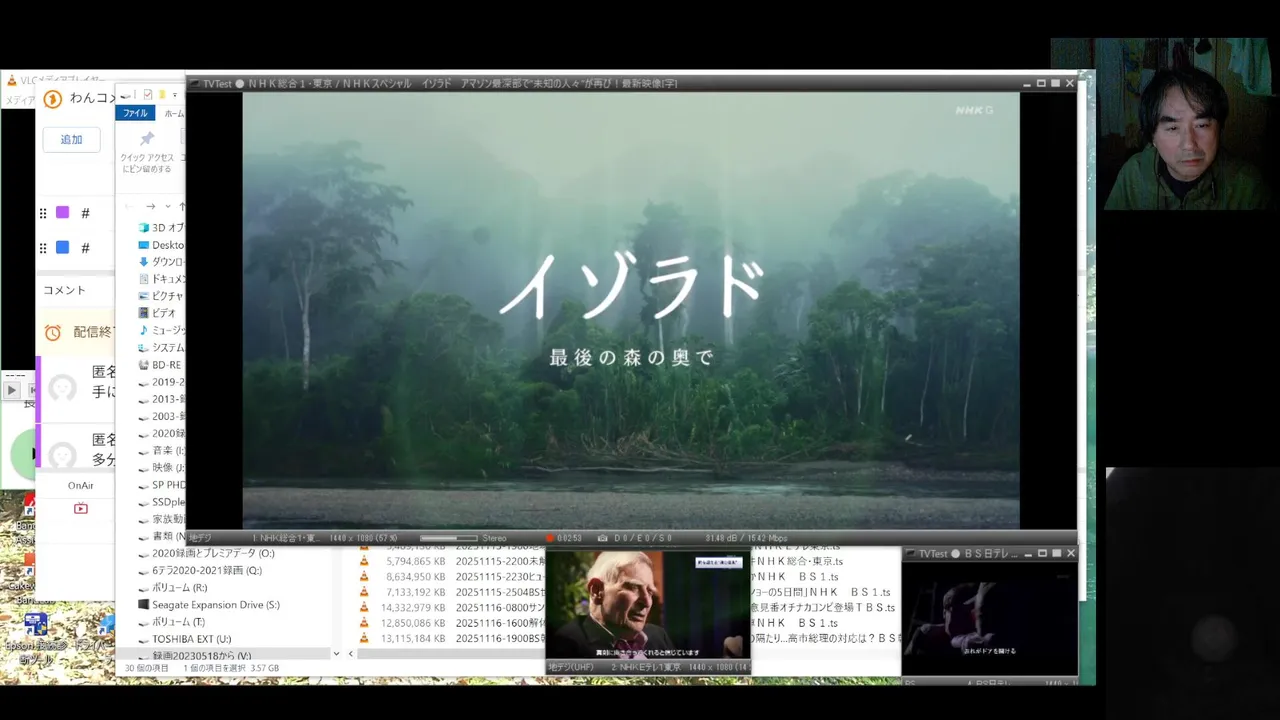Click the 8,634,950 KB size cell
This screenshot has height=720, width=1280.
click(416, 577)
